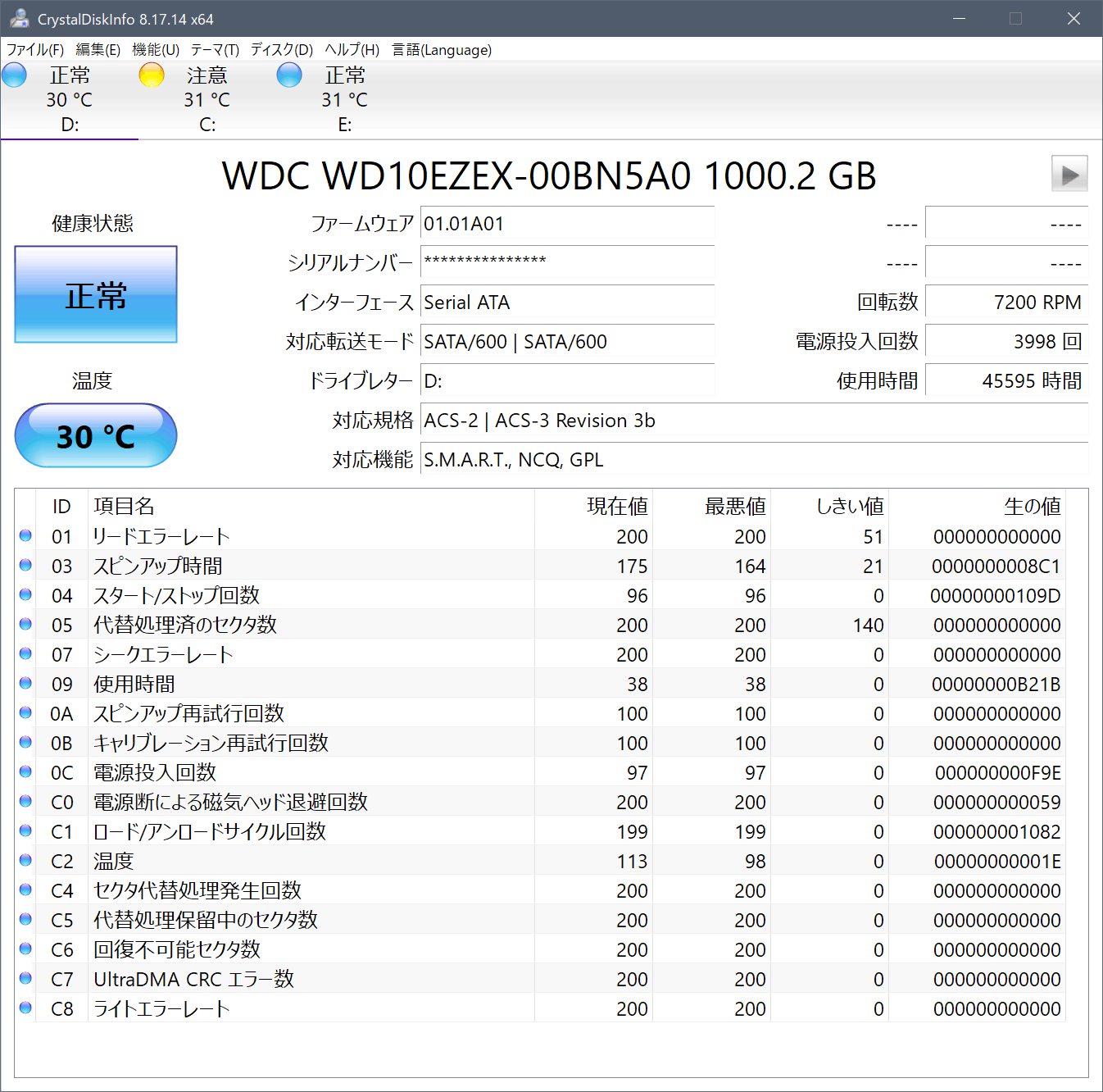Click the next disk arrow button

coord(1069,174)
